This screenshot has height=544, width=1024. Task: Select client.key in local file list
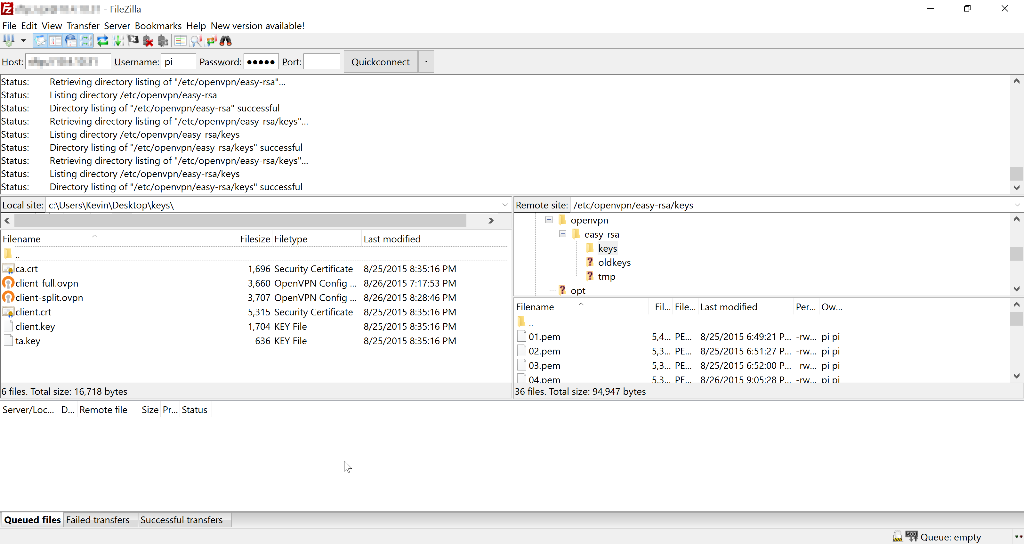point(35,327)
